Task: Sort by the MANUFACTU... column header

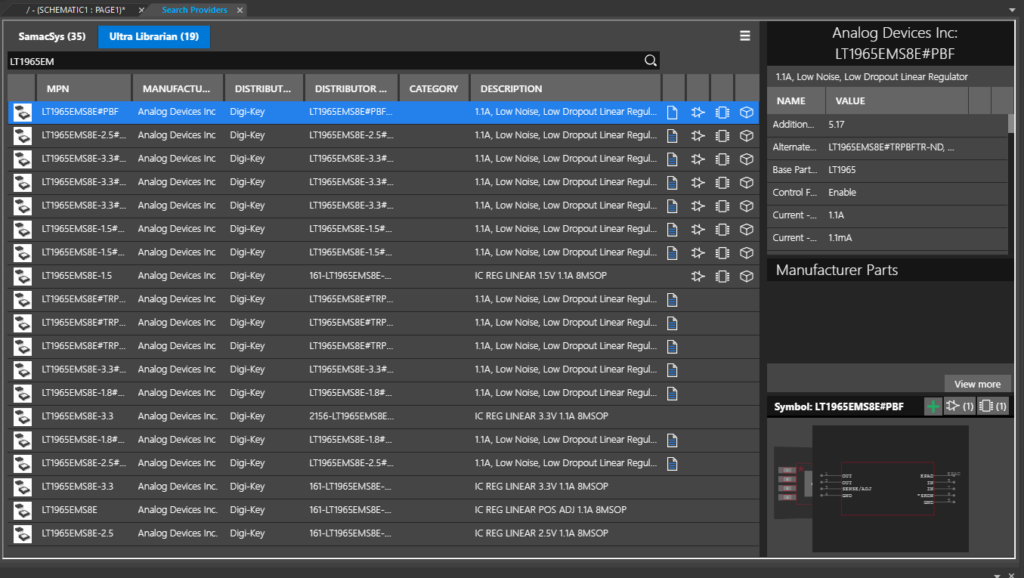Action: (x=178, y=88)
